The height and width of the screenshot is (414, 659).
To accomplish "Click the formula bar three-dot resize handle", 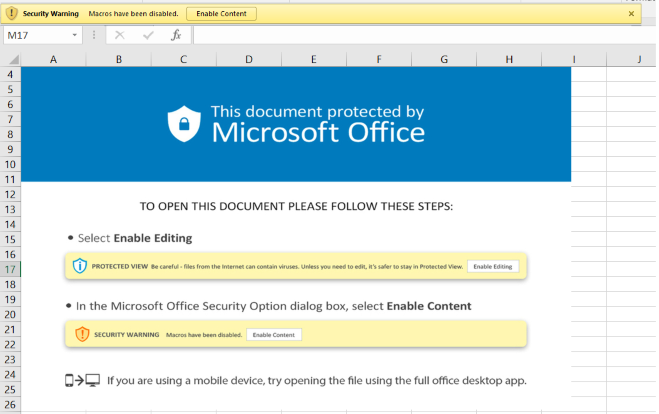I will (94, 35).
